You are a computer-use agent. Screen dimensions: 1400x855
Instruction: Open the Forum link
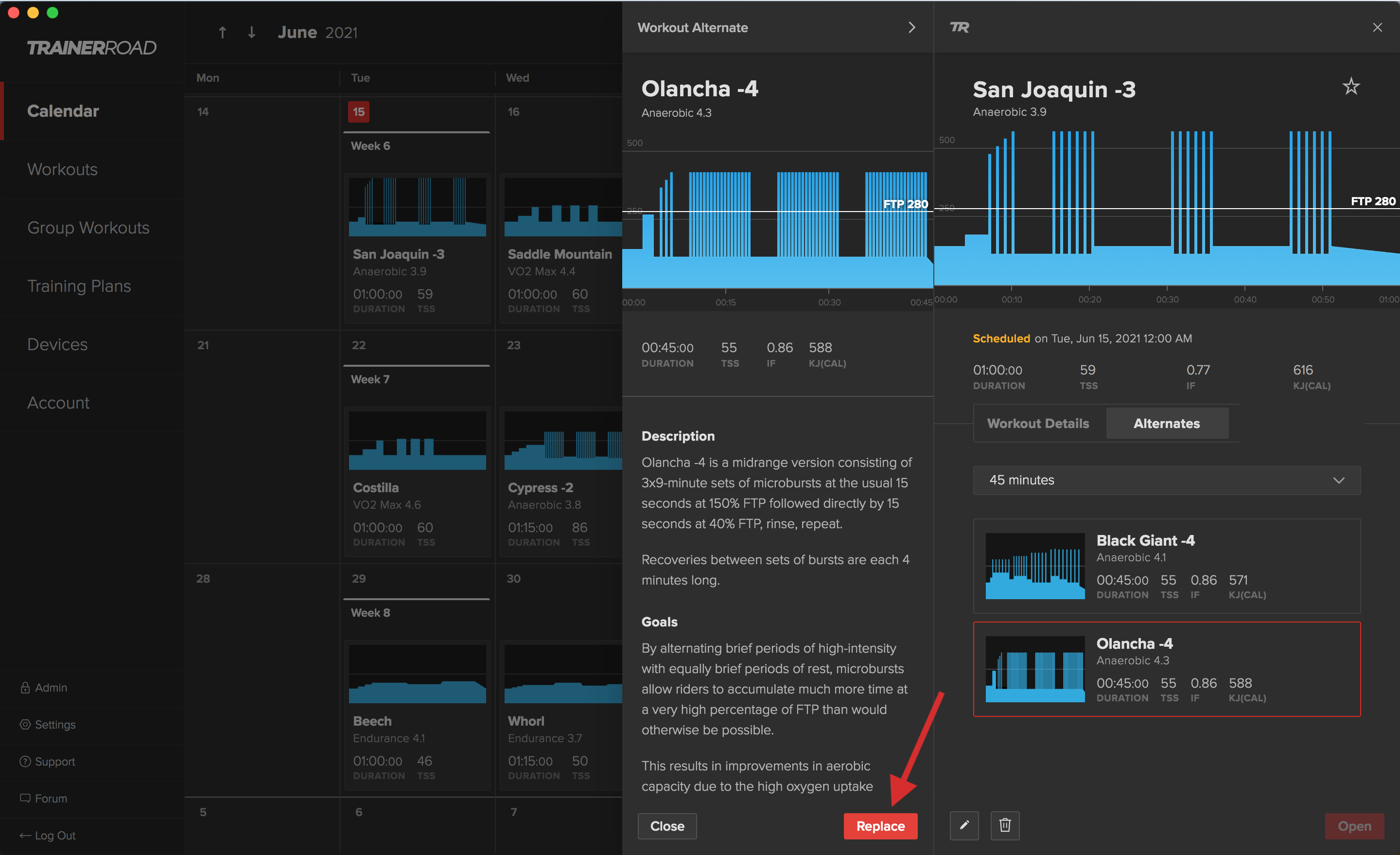(51, 798)
